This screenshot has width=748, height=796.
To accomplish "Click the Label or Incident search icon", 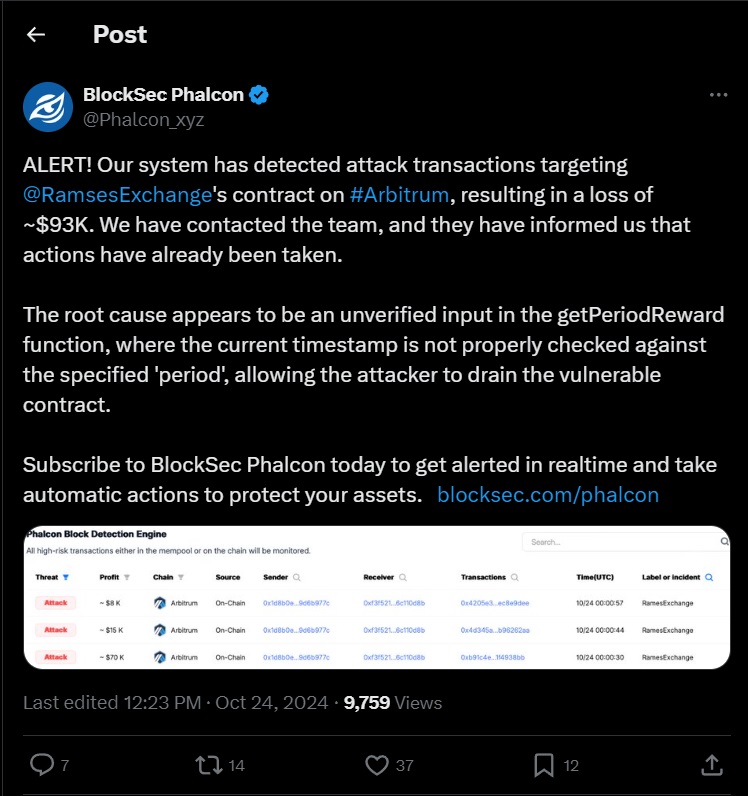I will click(x=709, y=577).
